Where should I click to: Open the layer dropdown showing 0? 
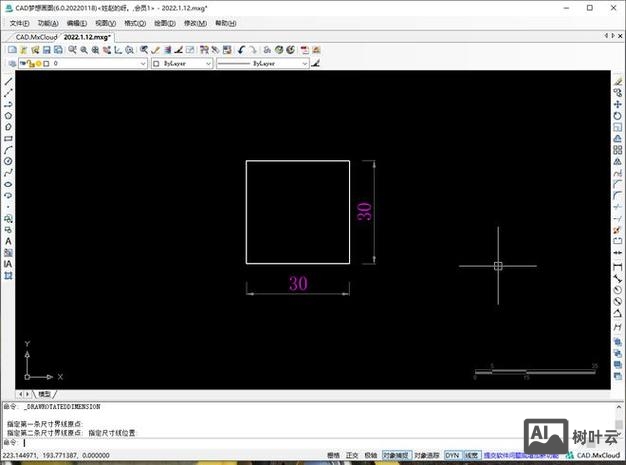[x=98, y=63]
